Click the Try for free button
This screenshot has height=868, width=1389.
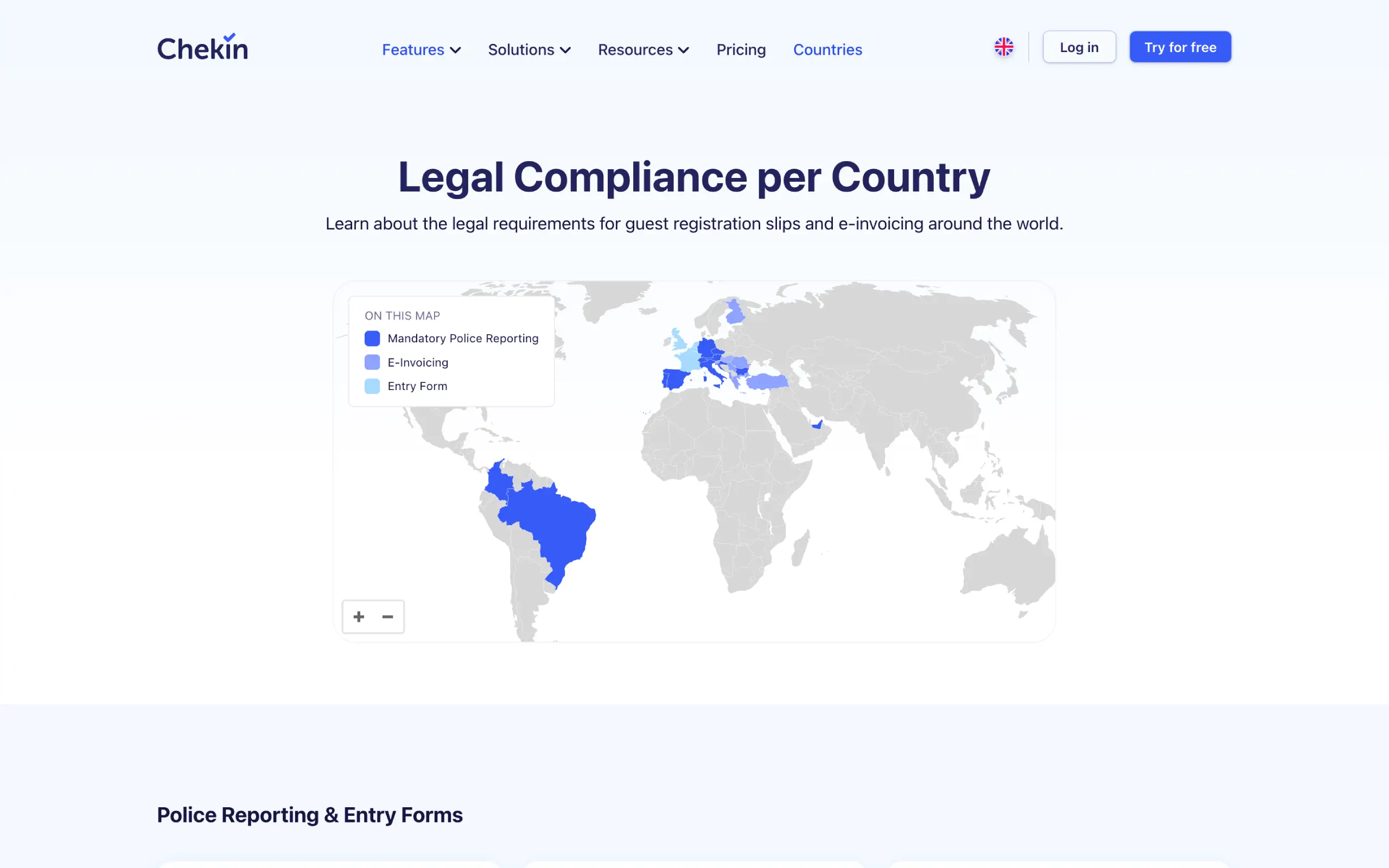(1180, 47)
